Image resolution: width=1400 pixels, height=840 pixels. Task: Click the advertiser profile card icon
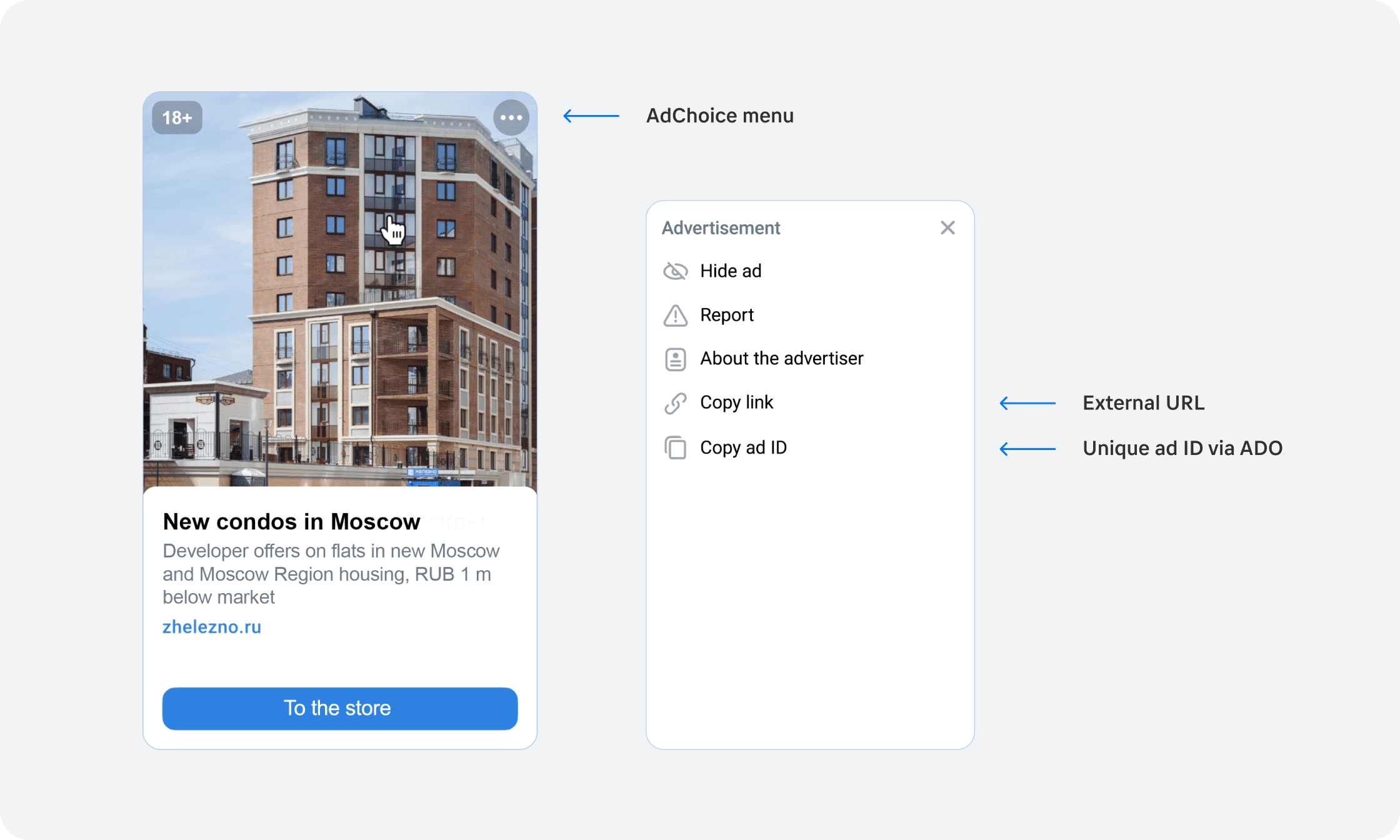(x=675, y=359)
